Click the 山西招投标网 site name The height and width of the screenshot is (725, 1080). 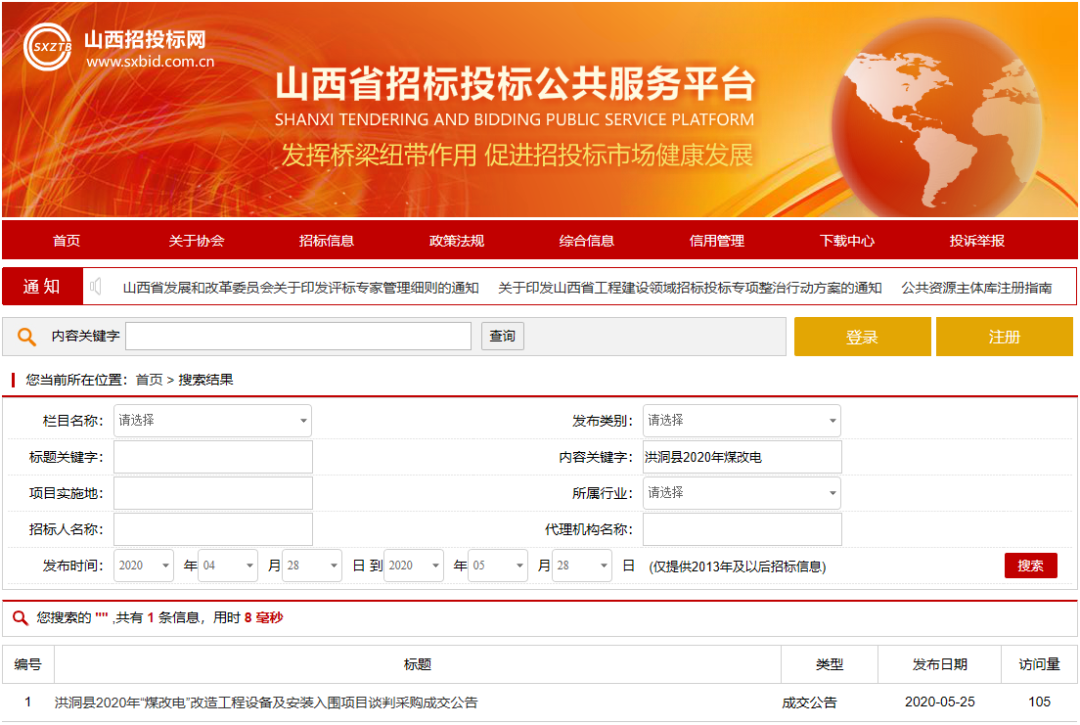pos(145,39)
